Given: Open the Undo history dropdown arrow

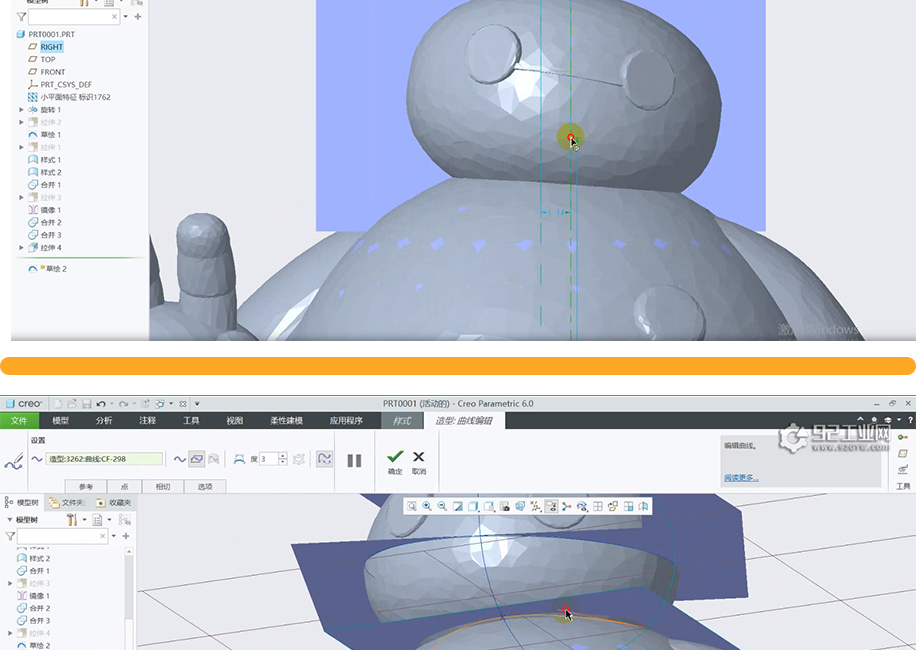Looking at the screenshot, I should [x=112, y=404].
